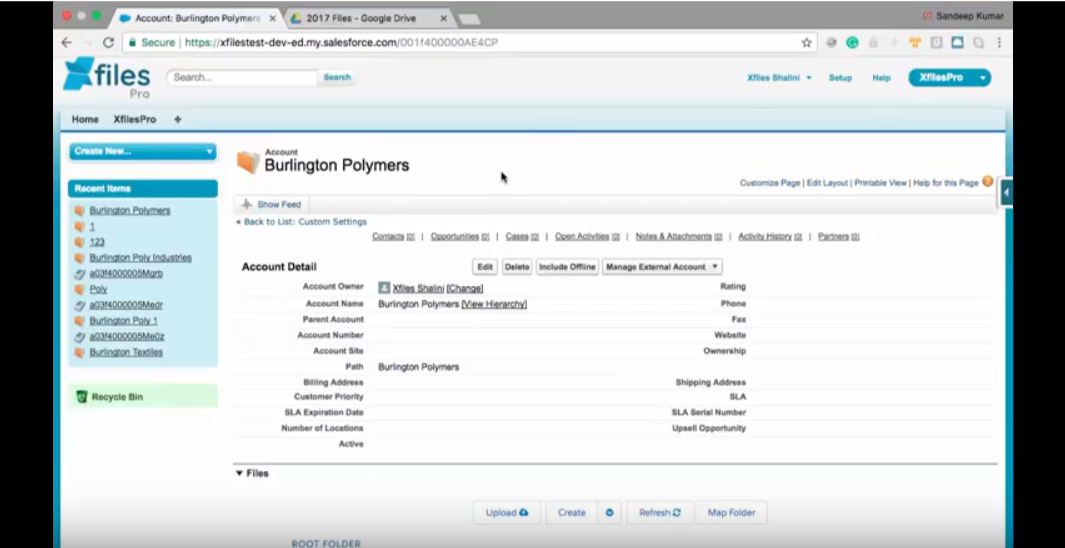1065x548 pixels.
Task: Click the Setup link
Action: (x=840, y=78)
